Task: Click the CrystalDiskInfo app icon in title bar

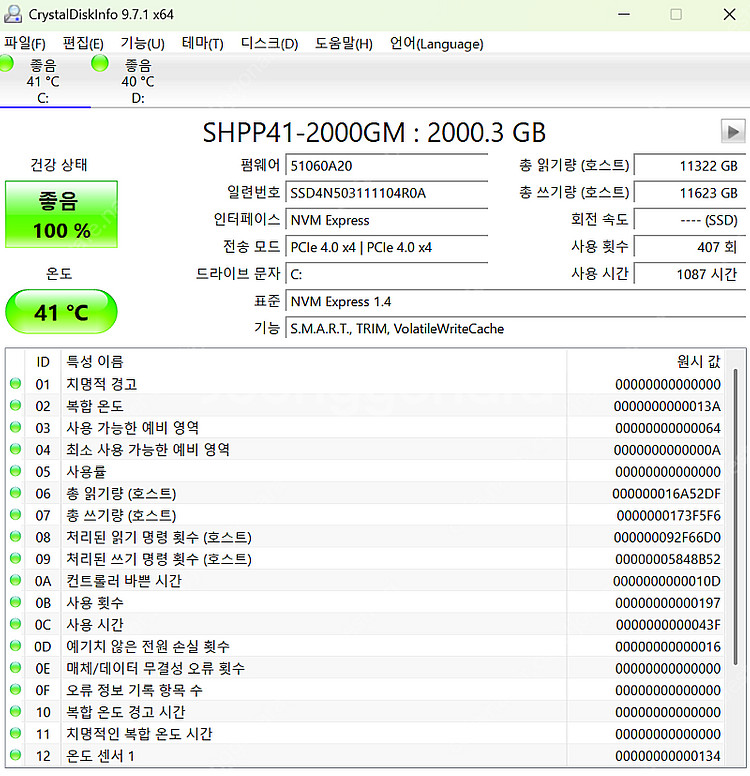Action: click(13, 14)
